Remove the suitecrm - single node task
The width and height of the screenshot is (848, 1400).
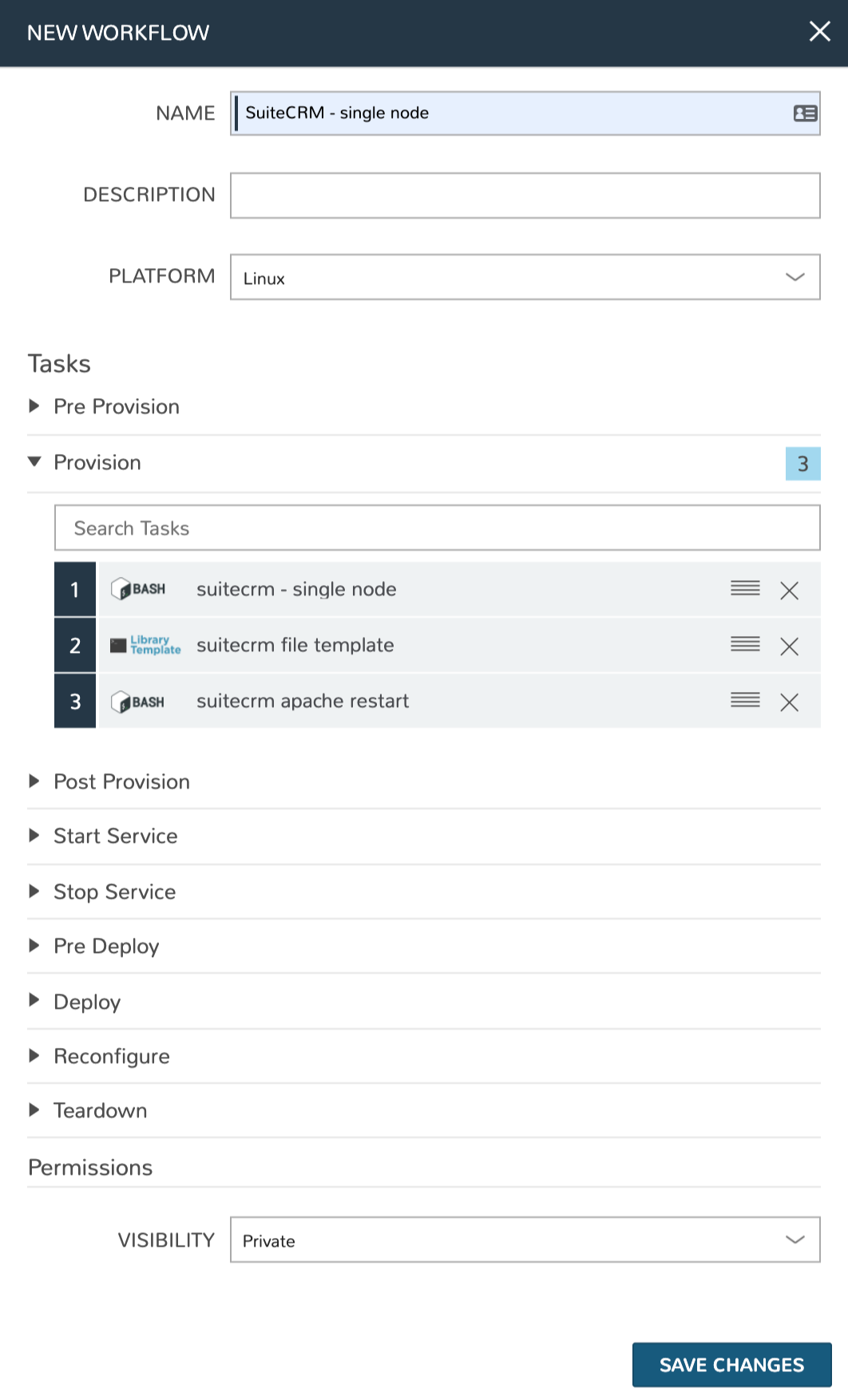click(x=790, y=591)
